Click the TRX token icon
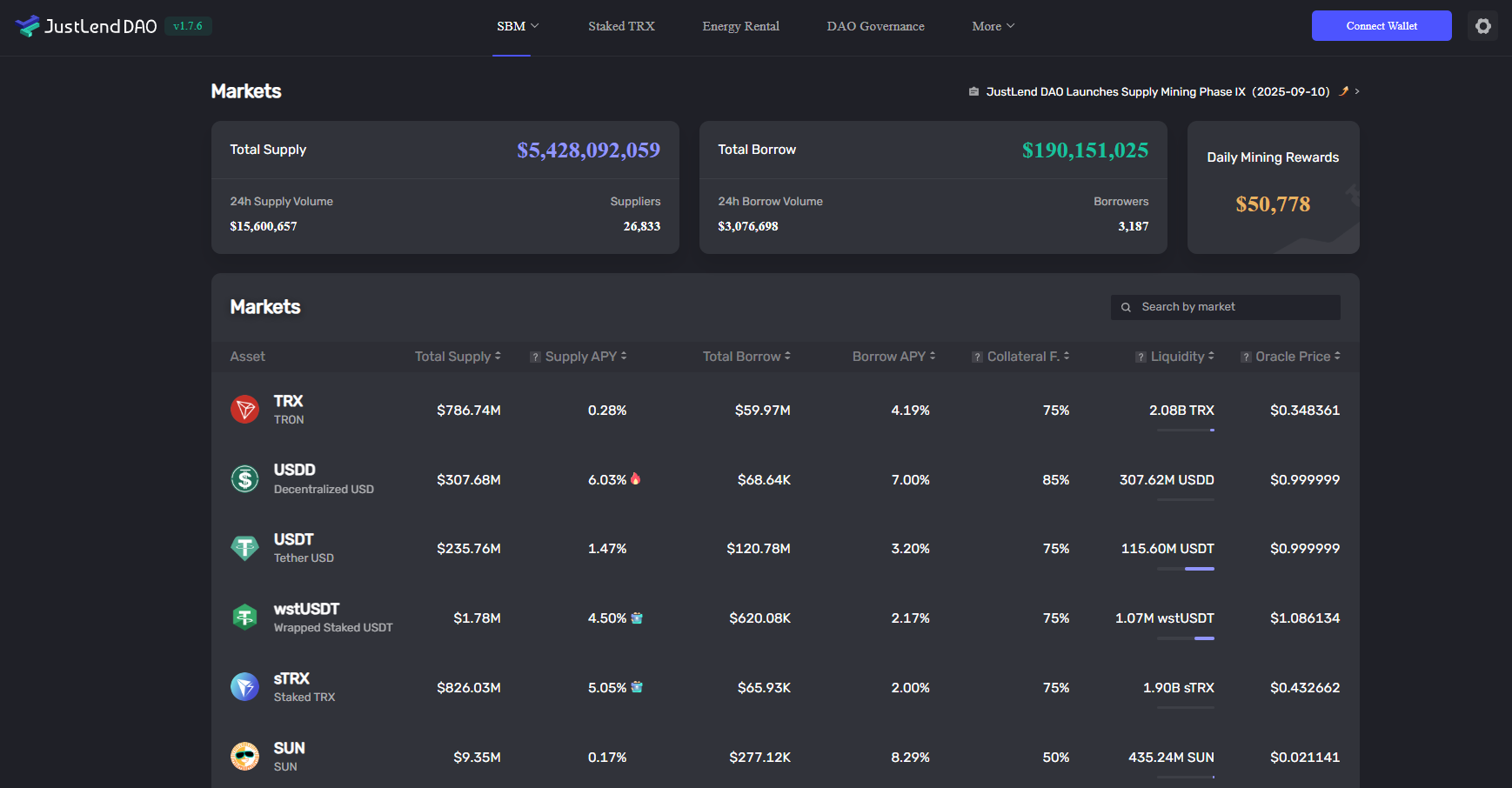The image size is (1512, 788). click(x=244, y=410)
